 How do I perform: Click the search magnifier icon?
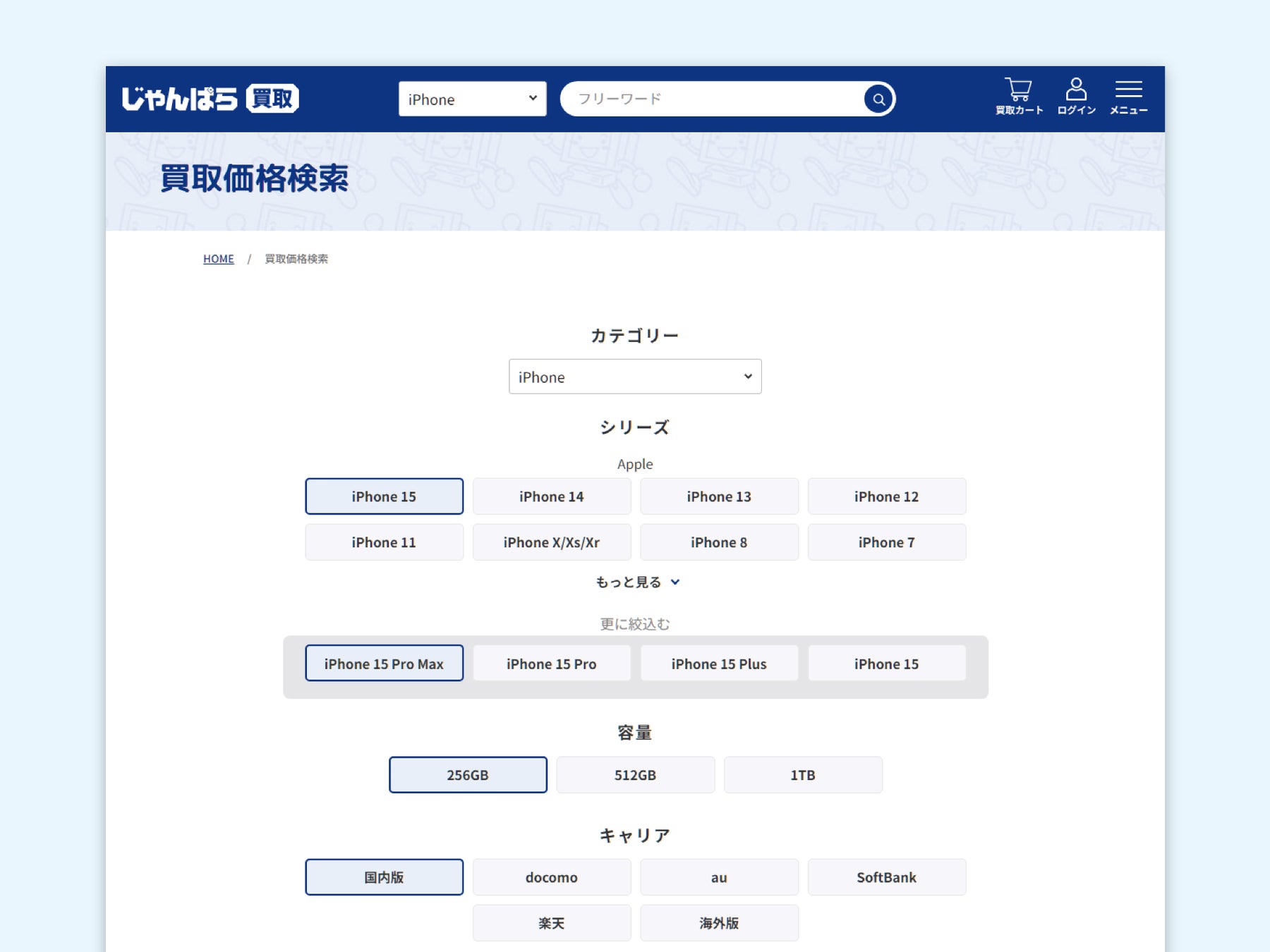(x=878, y=99)
